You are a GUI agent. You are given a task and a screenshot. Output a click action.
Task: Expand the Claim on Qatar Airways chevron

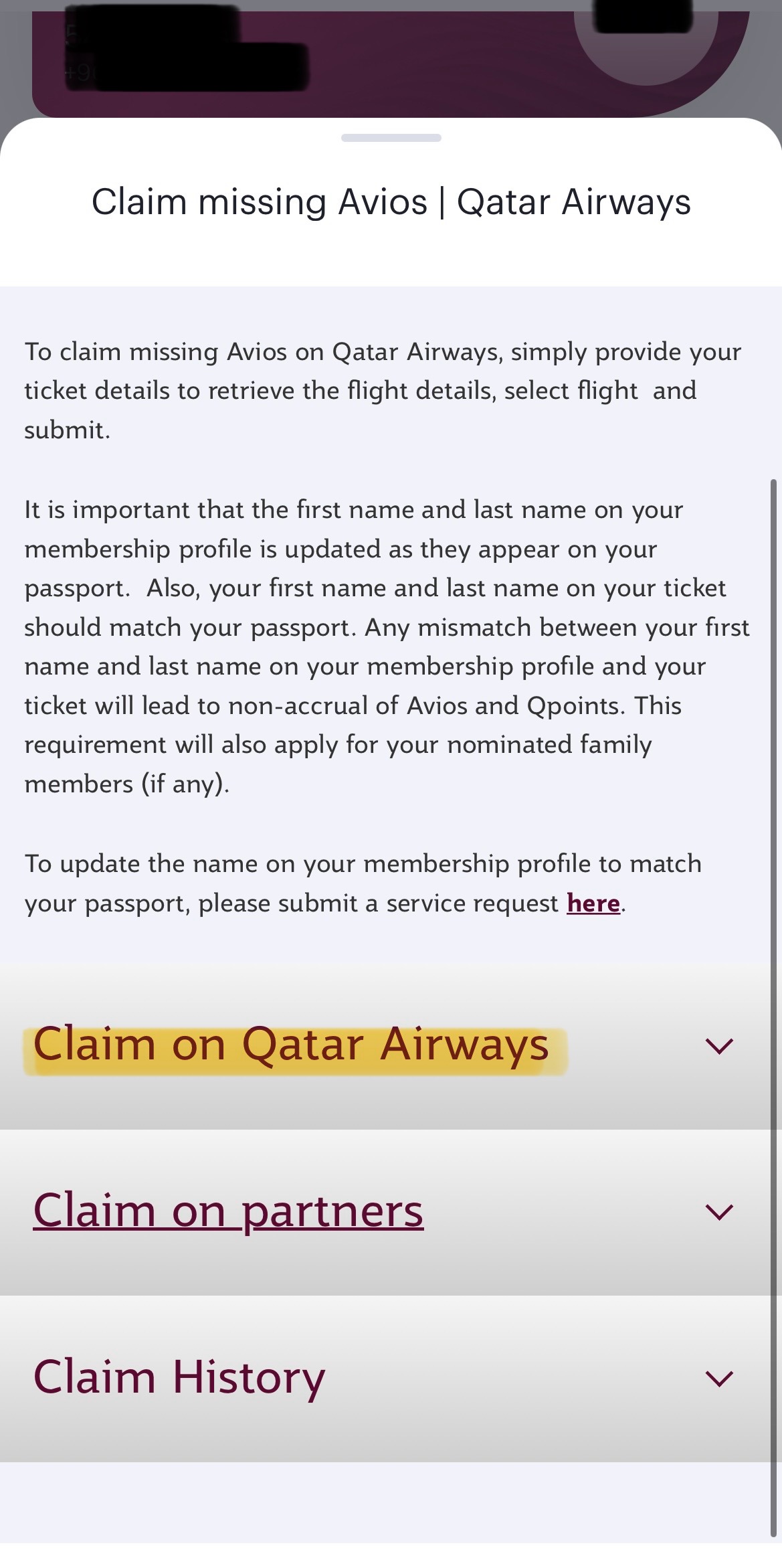[x=719, y=1046]
